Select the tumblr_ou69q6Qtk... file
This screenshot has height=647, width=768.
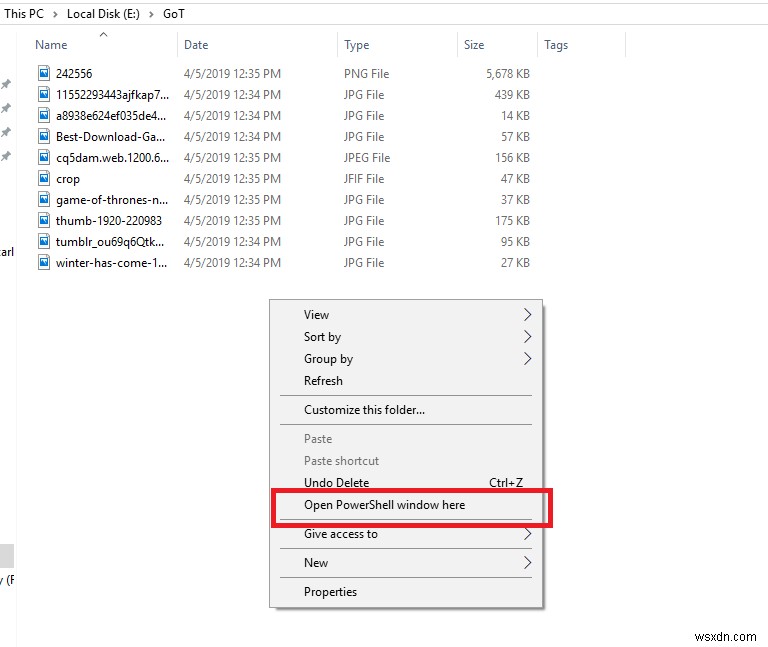tap(110, 242)
